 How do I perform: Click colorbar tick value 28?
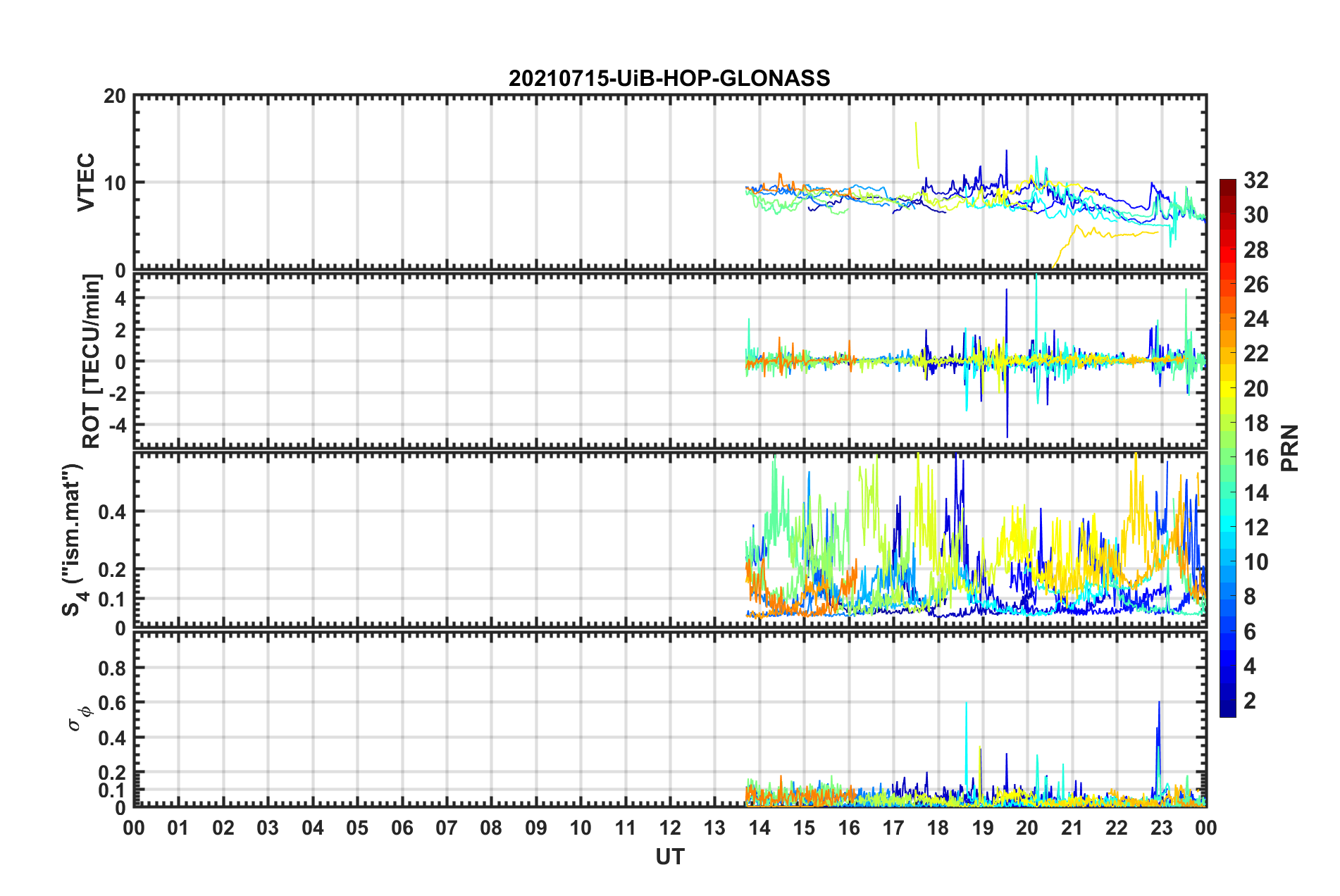click(x=1255, y=250)
